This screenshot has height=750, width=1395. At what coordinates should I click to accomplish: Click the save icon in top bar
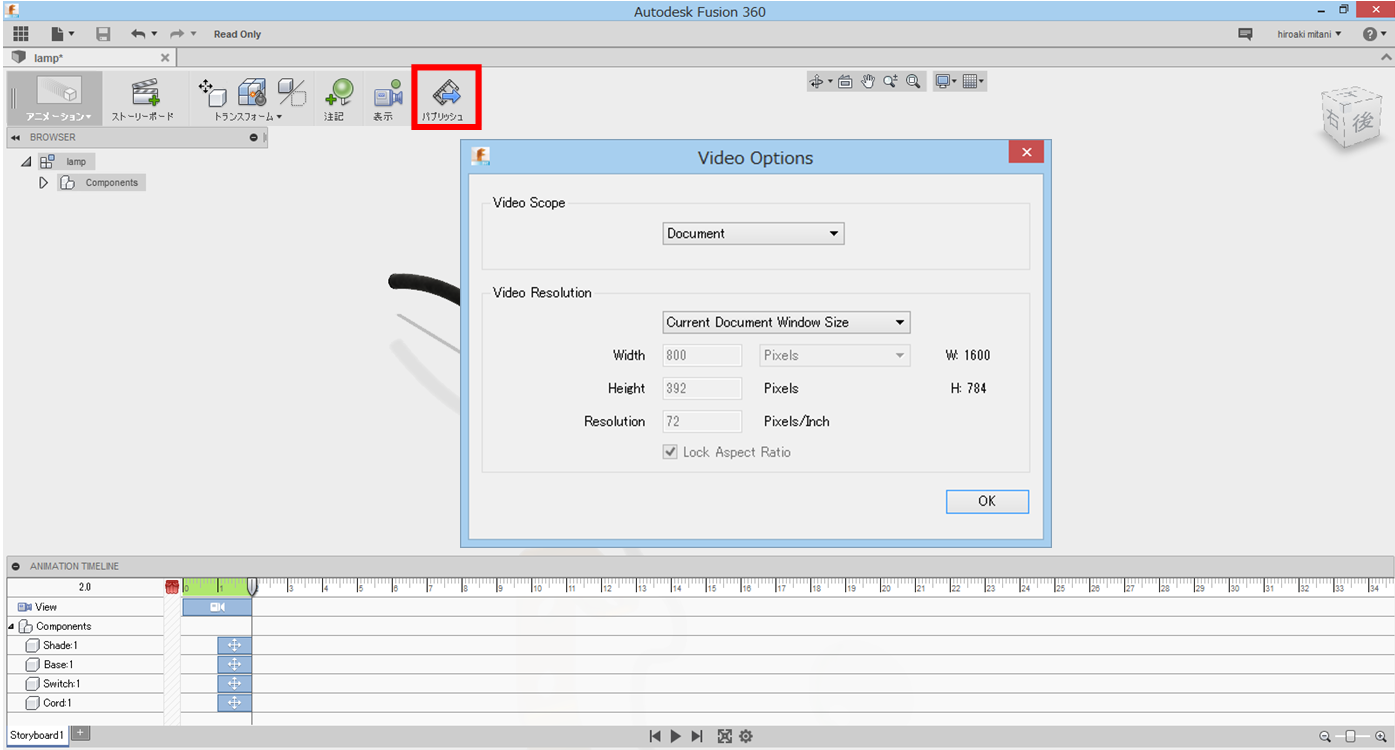(x=103, y=34)
